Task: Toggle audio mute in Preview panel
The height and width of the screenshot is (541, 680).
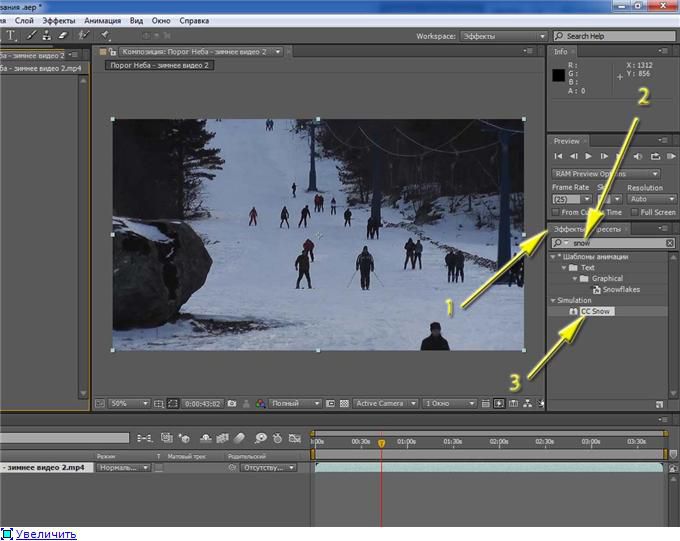Action: pyautogui.click(x=639, y=157)
